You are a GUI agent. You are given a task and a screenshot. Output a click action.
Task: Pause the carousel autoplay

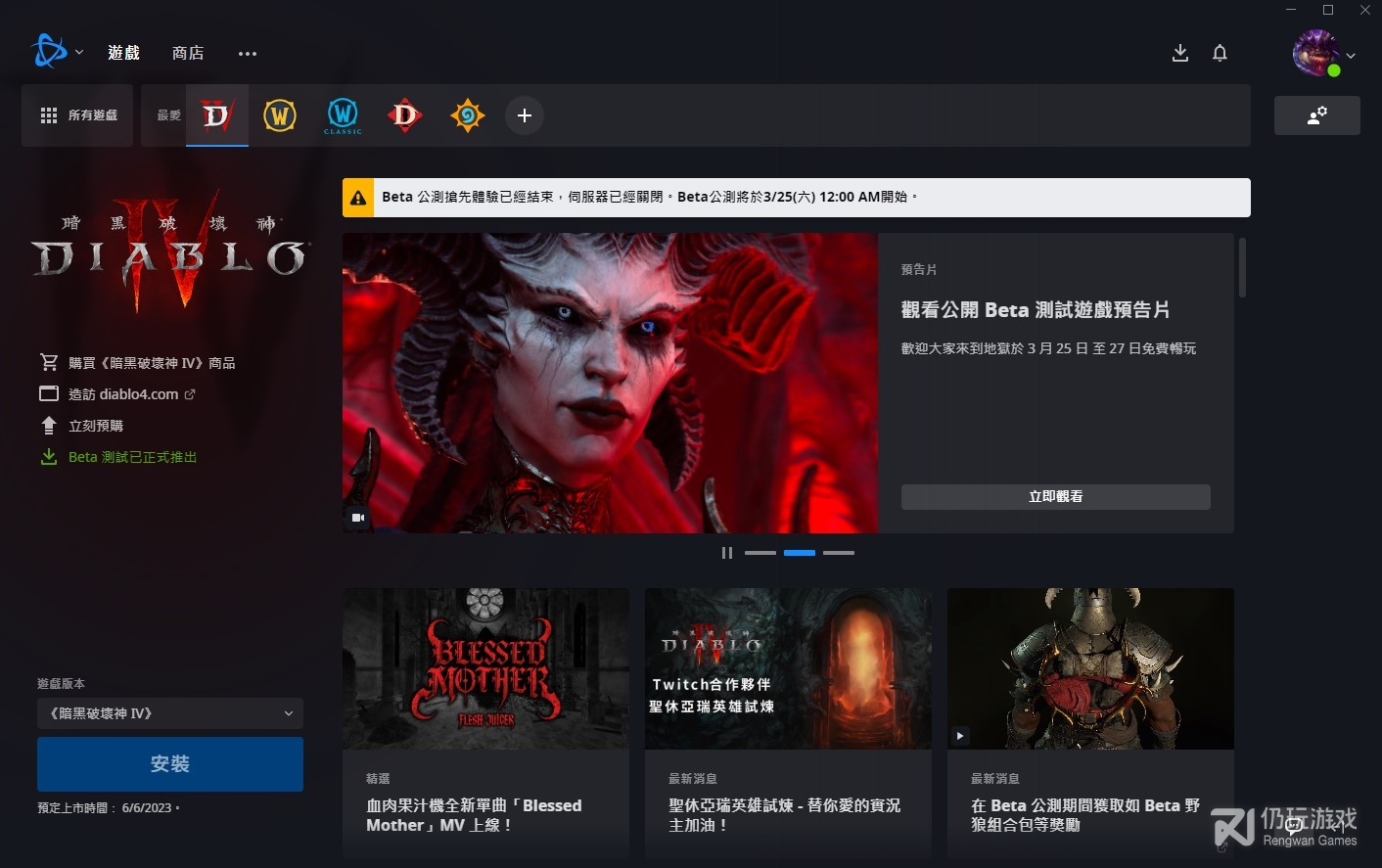point(727,553)
